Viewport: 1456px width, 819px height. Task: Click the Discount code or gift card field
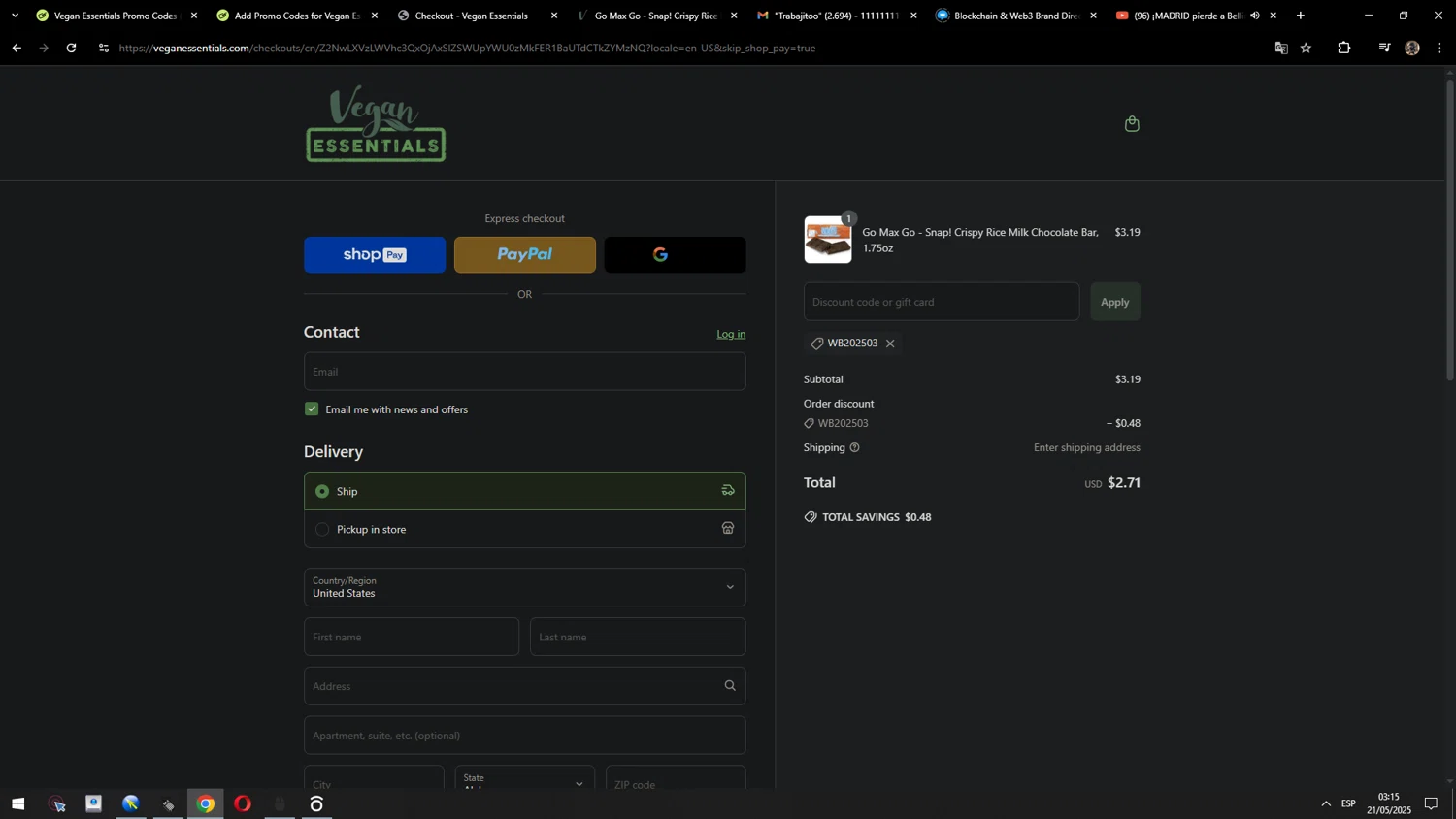(x=942, y=302)
